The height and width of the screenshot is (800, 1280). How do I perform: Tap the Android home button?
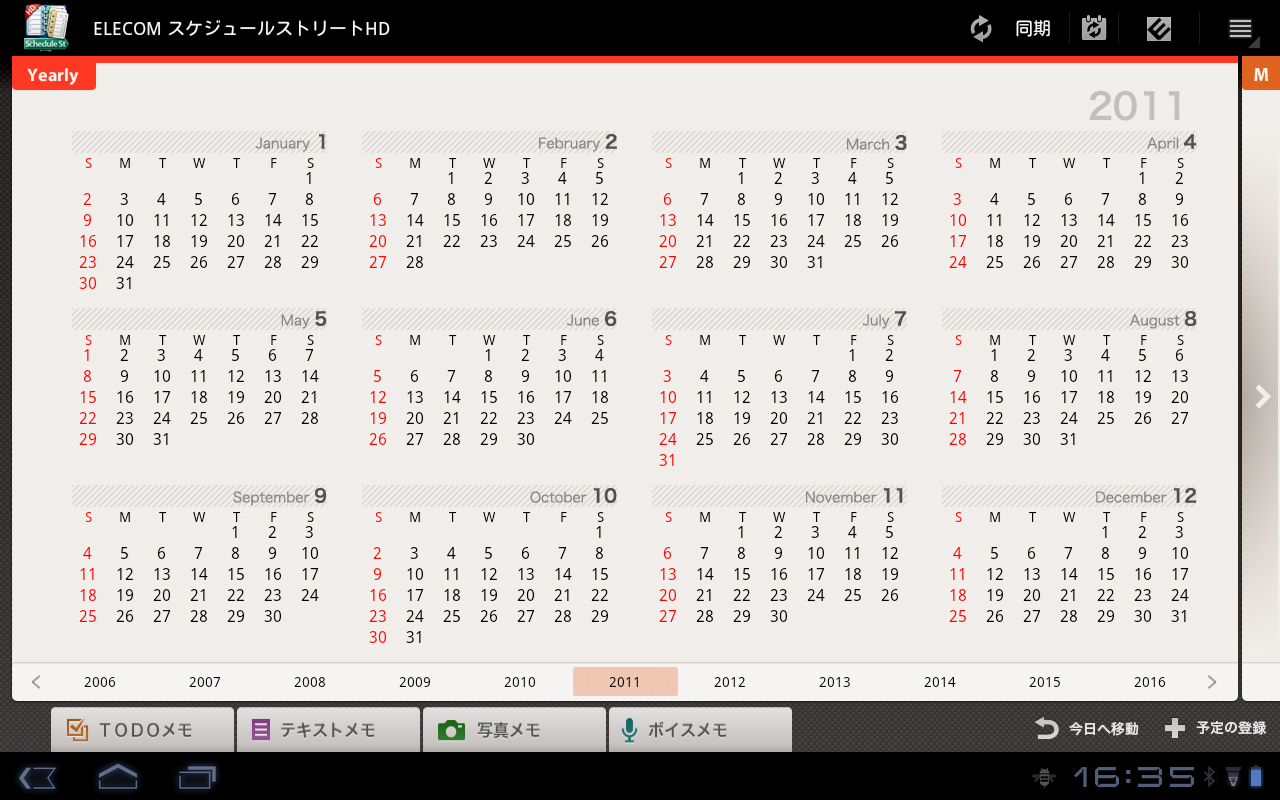click(x=117, y=776)
